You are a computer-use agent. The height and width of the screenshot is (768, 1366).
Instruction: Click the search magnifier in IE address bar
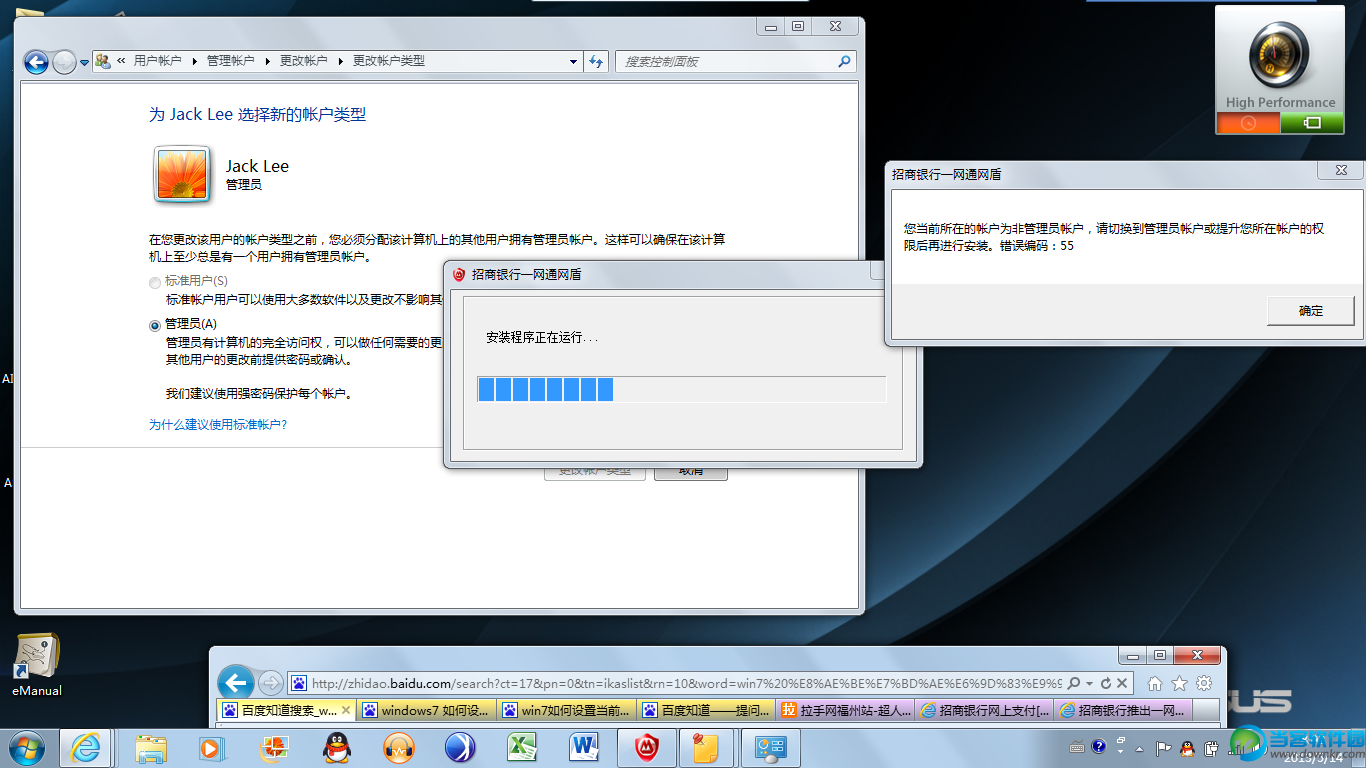tap(1073, 684)
